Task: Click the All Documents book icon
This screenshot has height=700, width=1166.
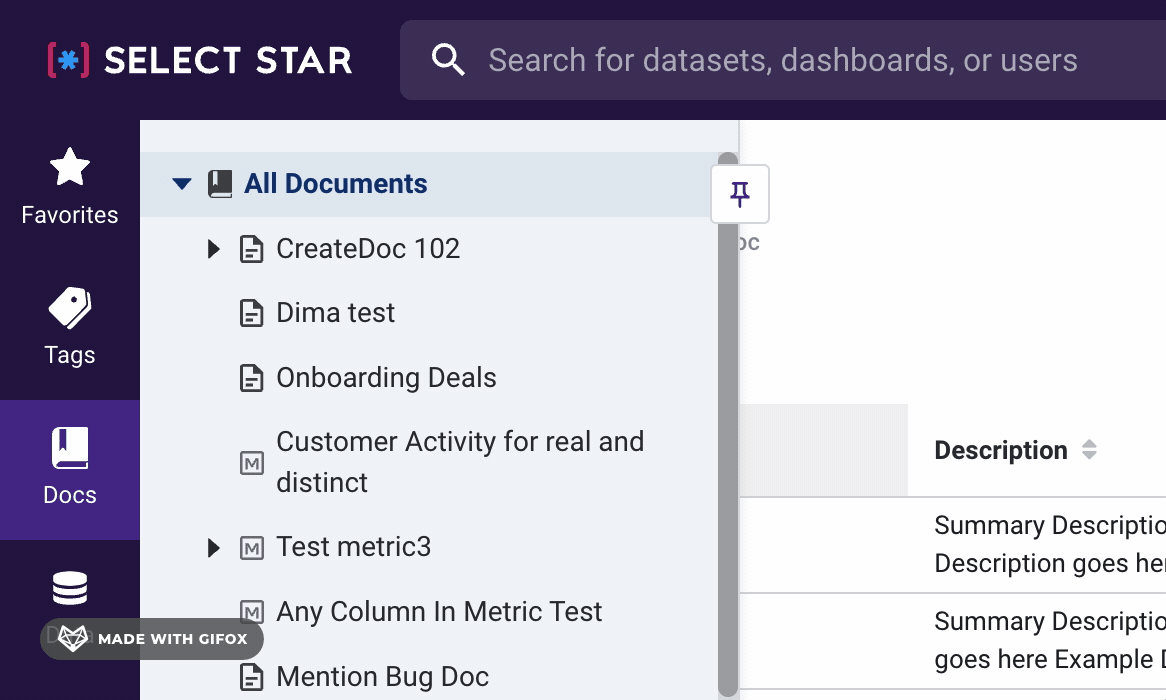Action: point(220,184)
